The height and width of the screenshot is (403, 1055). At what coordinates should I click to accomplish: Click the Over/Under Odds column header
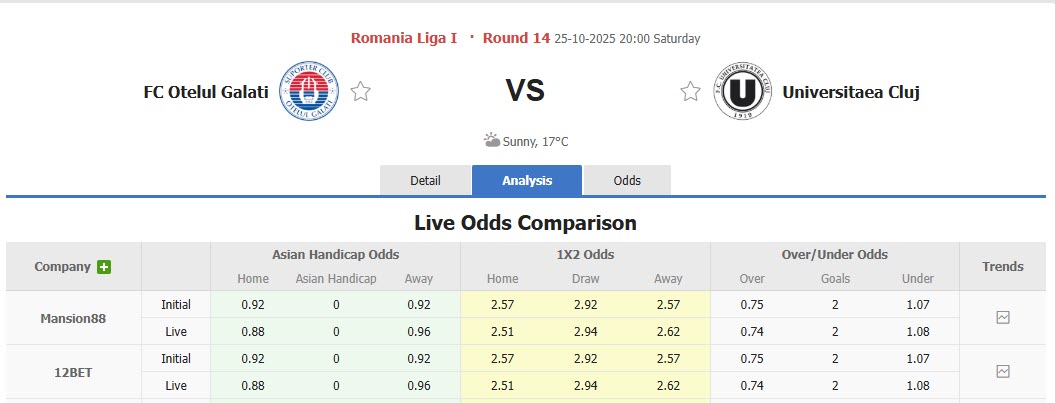[835, 254]
